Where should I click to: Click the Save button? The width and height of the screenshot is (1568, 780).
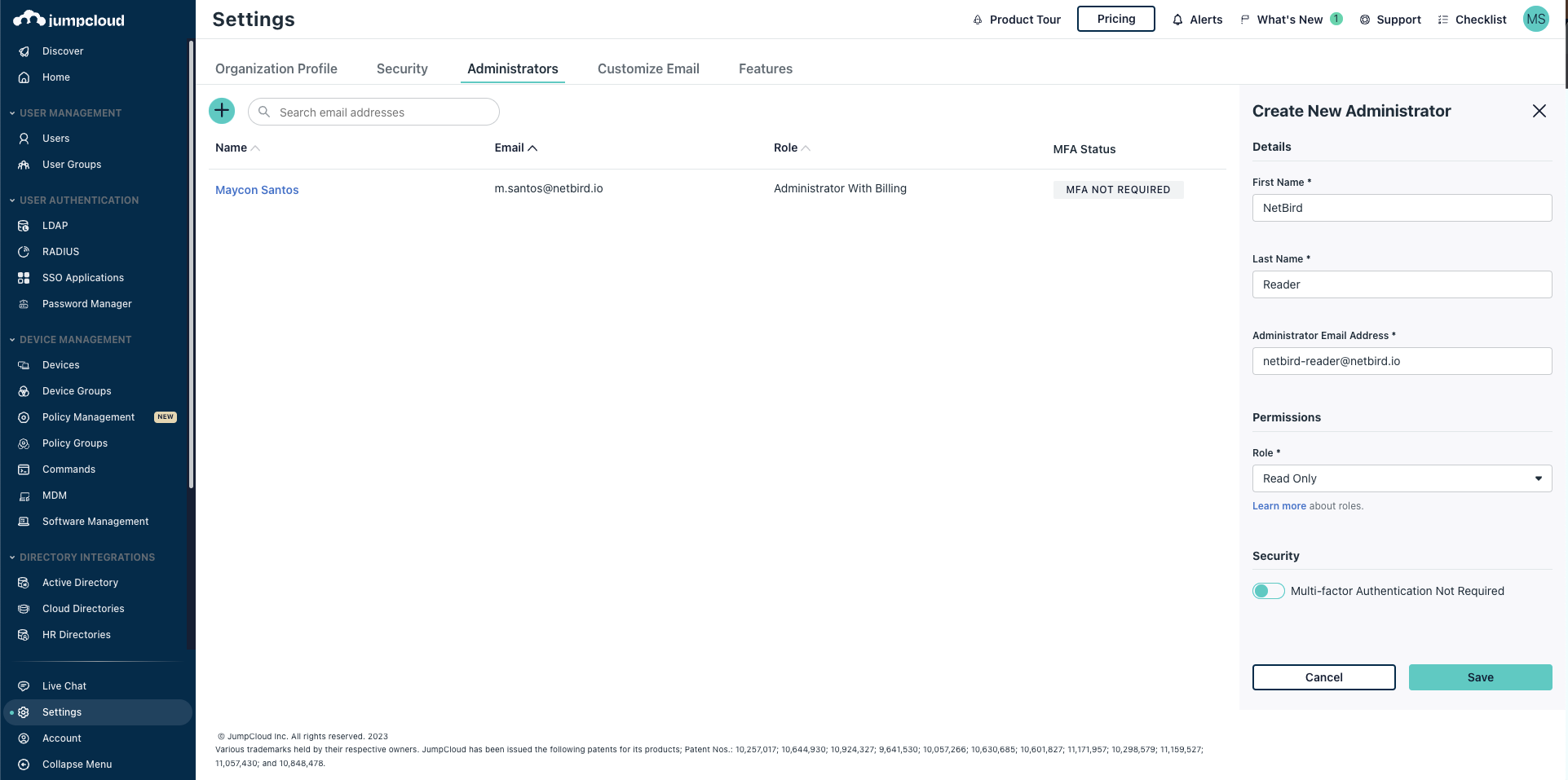click(x=1480, y=677)
